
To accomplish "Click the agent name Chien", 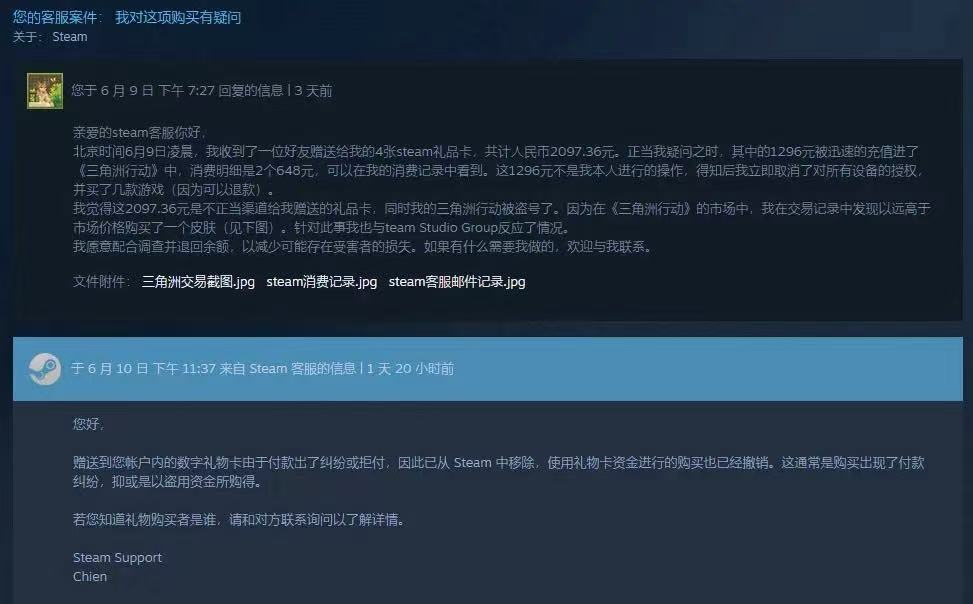I will click(x=90, y=577).
